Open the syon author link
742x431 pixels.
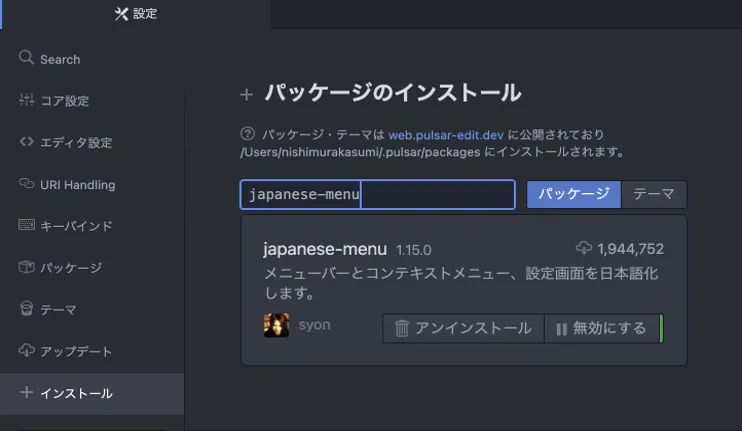coord(314,325)
